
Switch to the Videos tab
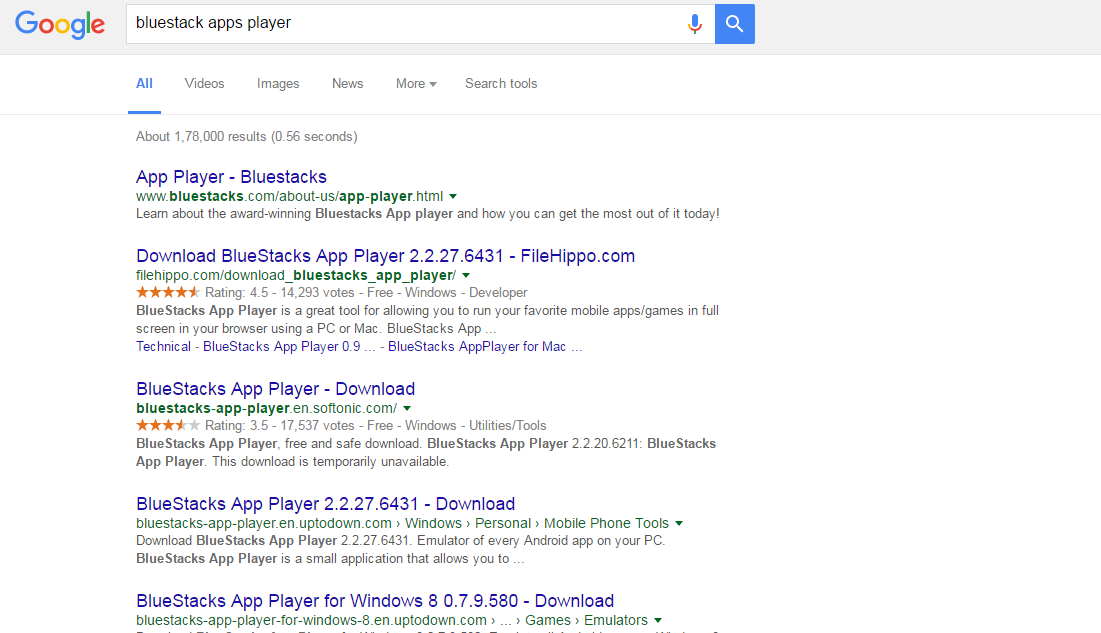click(x=204, y=84)
